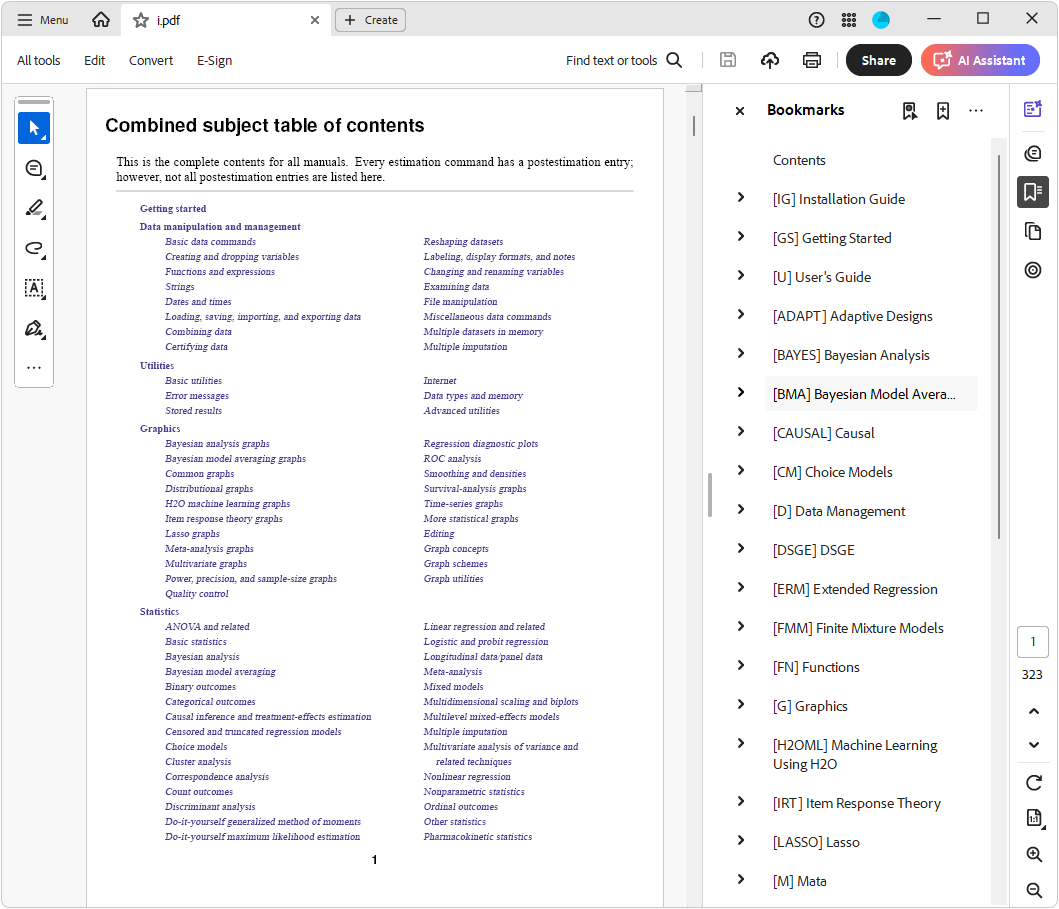
Task: Click the document vertical scrollbar thumb
Action: pyautogui.click(x=694, y=126)
